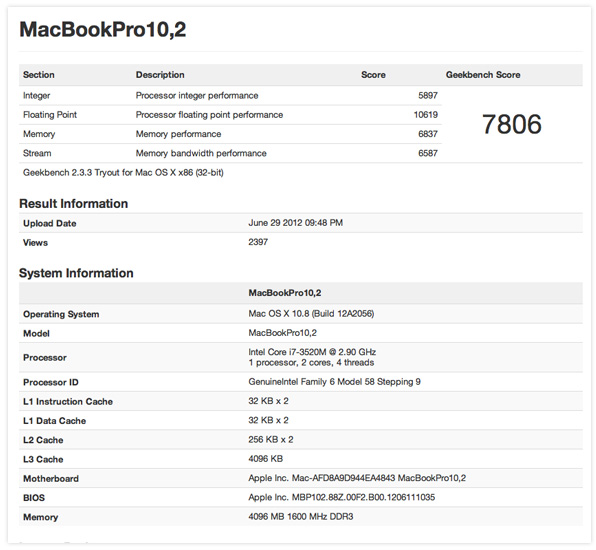Select the L1 Instruction Cache label

(x=68, y=402)
